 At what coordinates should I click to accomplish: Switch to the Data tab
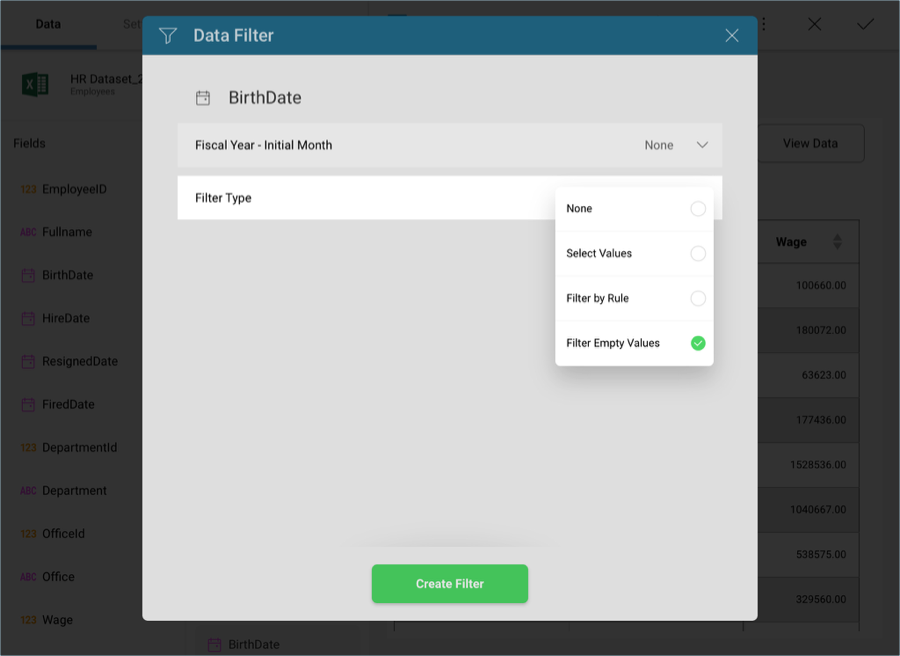point(48,24)
